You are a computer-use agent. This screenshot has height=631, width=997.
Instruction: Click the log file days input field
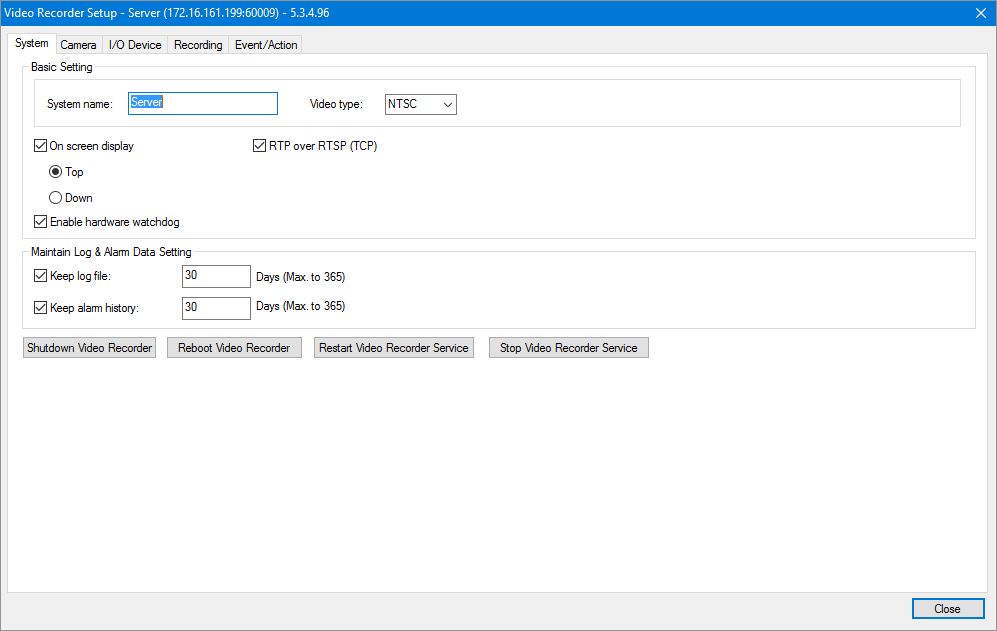[x=216, y=276]
